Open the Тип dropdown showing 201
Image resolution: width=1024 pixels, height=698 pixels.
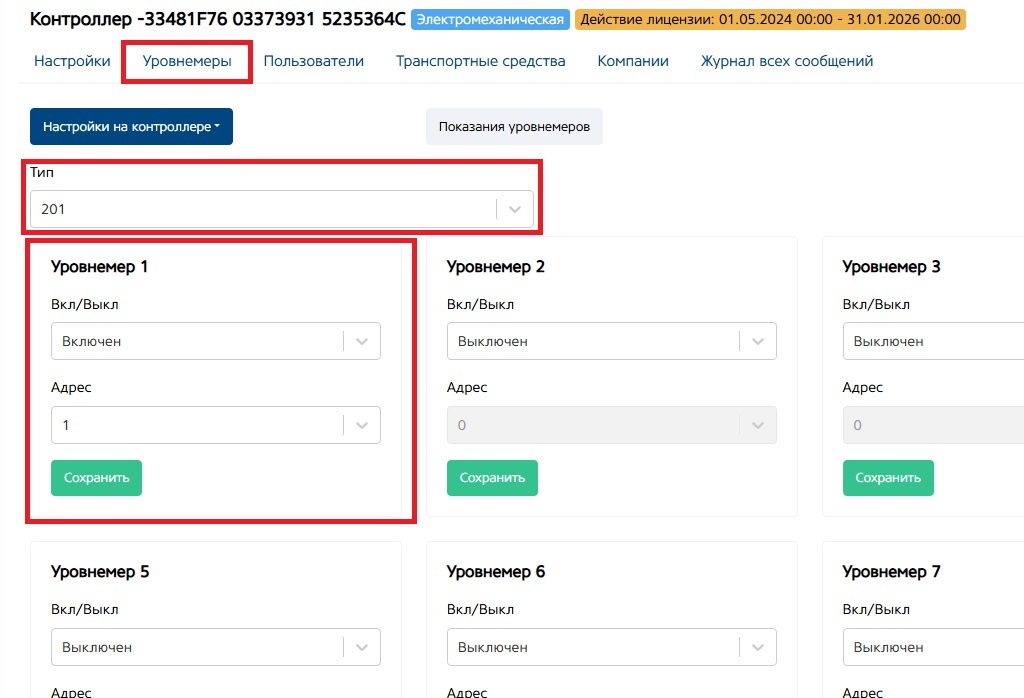pyautogui.click(x=281, y=209)
